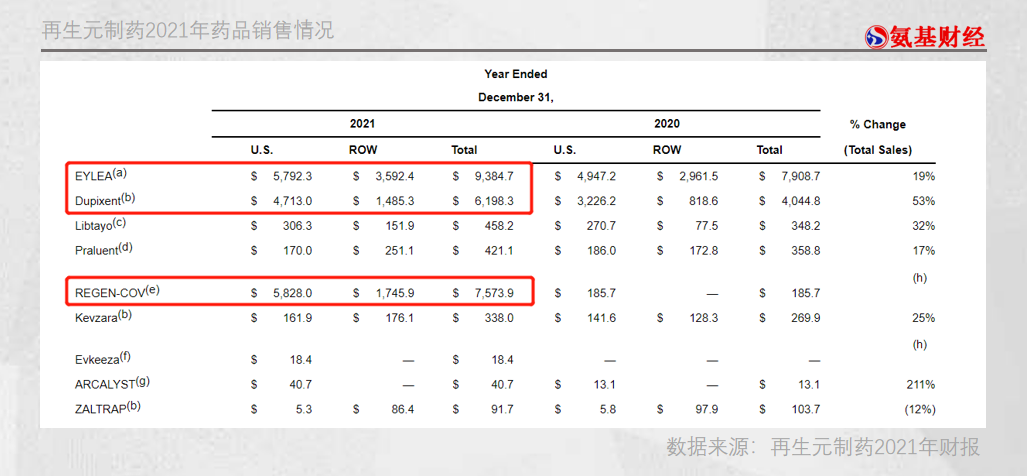Select the 2020 column group header
The width and height of the screenshot is (1027, 476).
click(x=667, y=124)
